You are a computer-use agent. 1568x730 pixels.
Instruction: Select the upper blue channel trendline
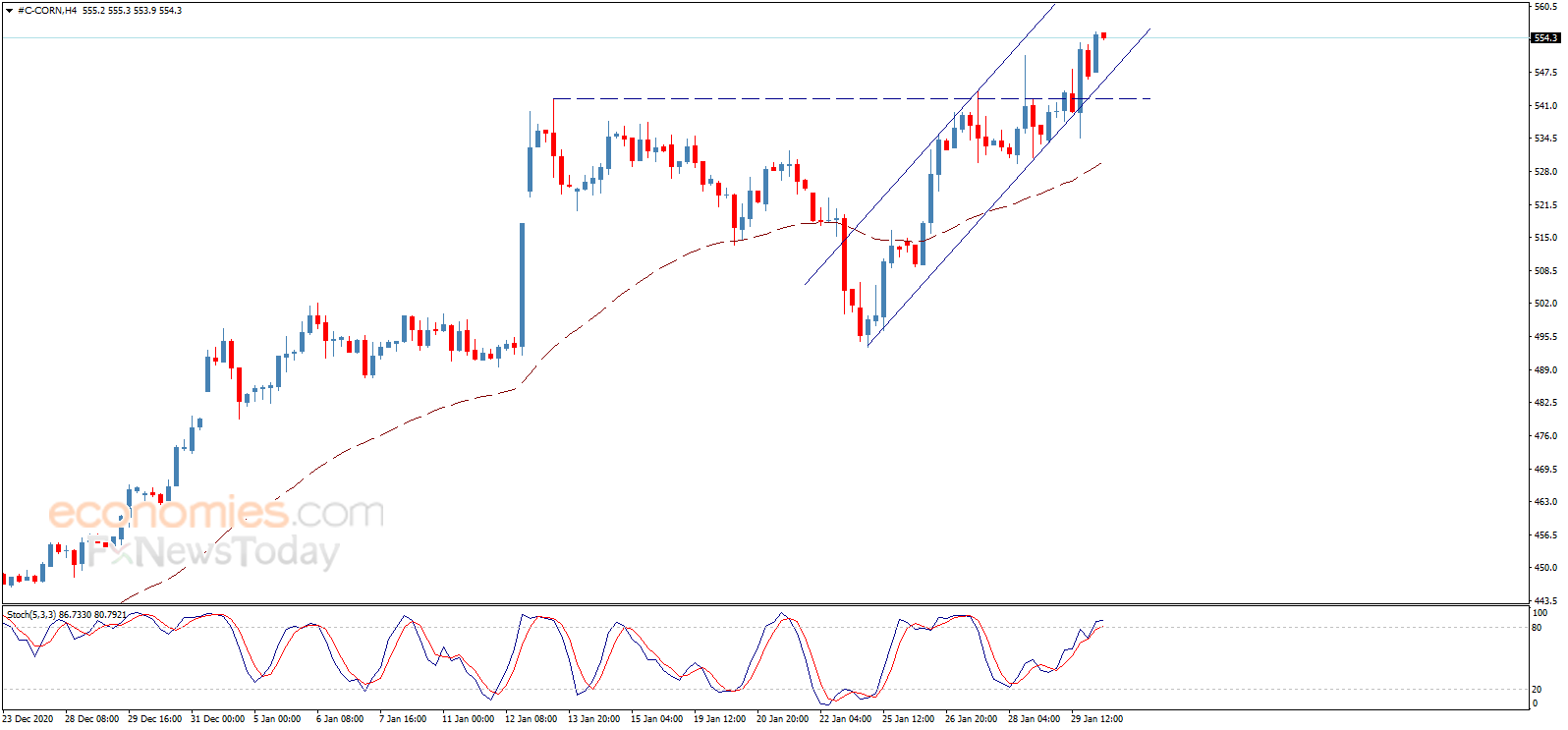(929, 143)
